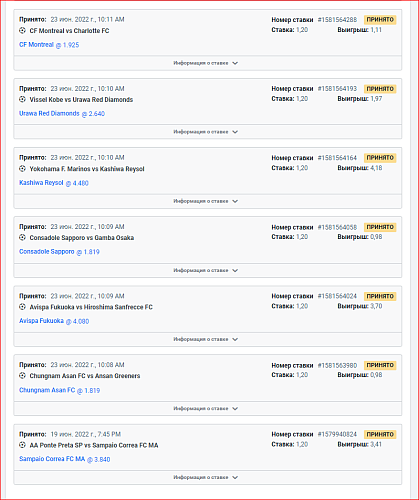Image resolution: width=419 pixels, height=500 pixels.
Task: Click ПРИНЯТО status badge for bet #1579940824
Action: [x=380, y=434]
